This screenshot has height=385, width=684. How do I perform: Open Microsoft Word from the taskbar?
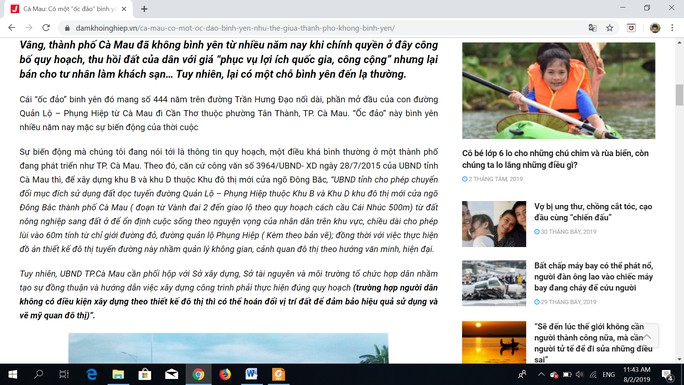coord(251,374)
